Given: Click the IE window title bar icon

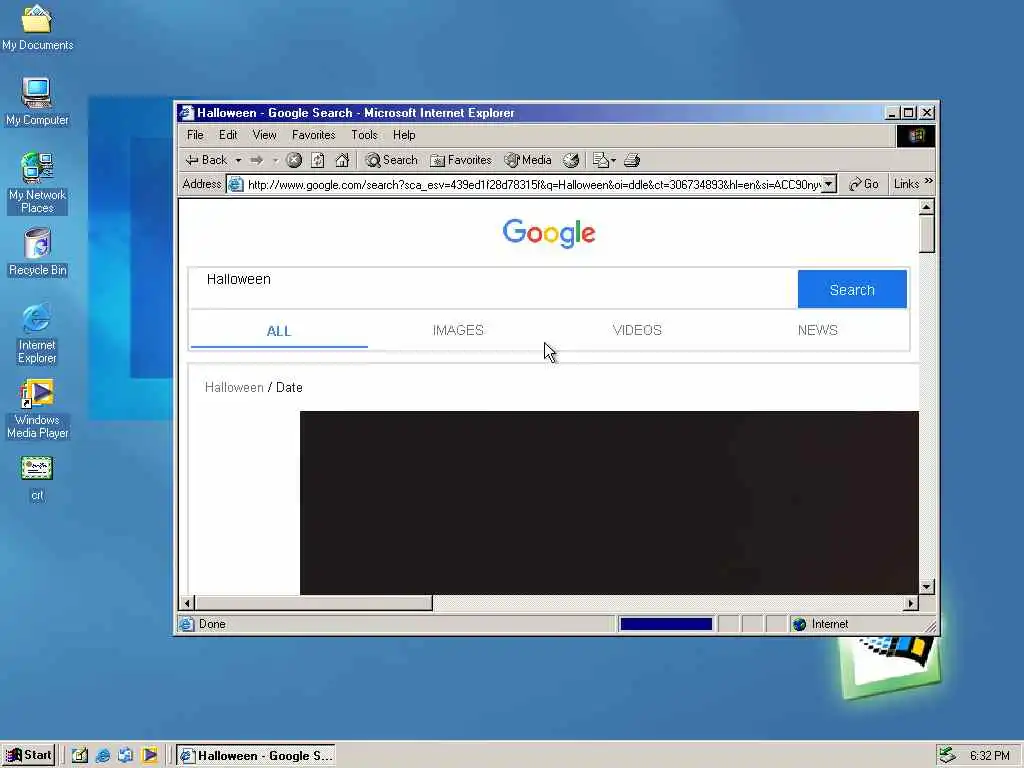Looking at the screenshot, I should (x=186, y=112).
